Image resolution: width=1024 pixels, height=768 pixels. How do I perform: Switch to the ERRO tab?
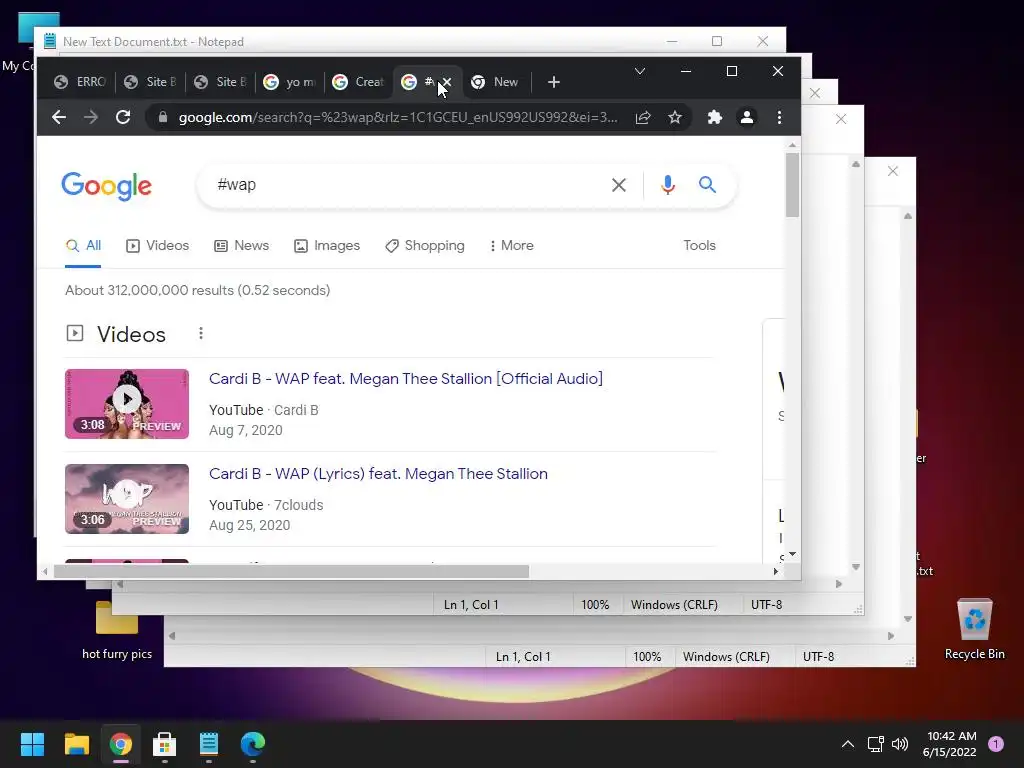(80, 82)
